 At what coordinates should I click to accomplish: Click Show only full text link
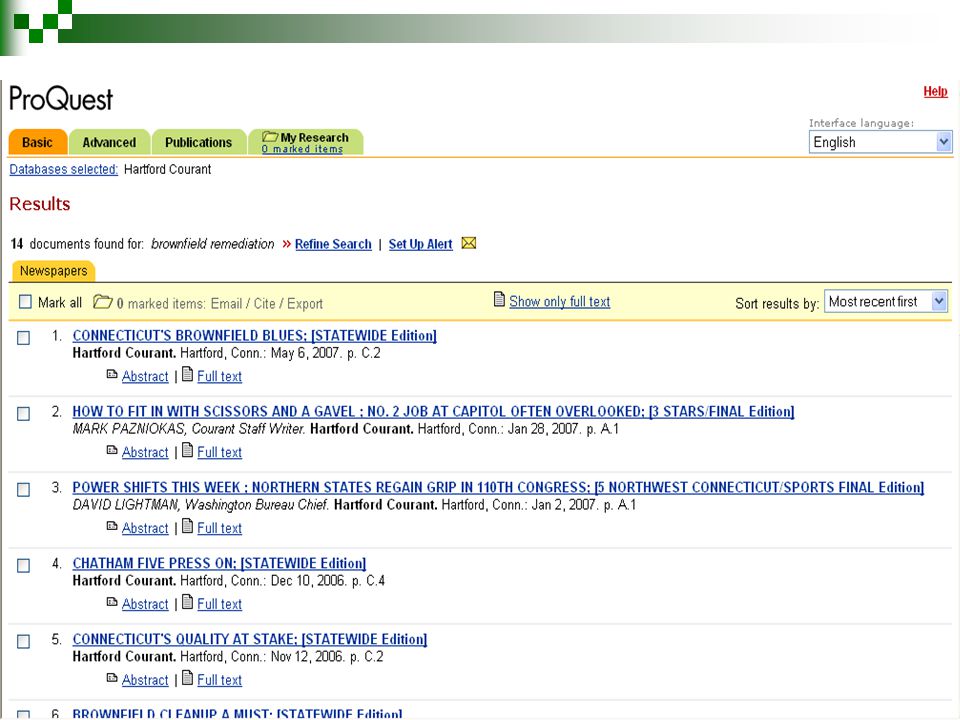coord(560,301)
